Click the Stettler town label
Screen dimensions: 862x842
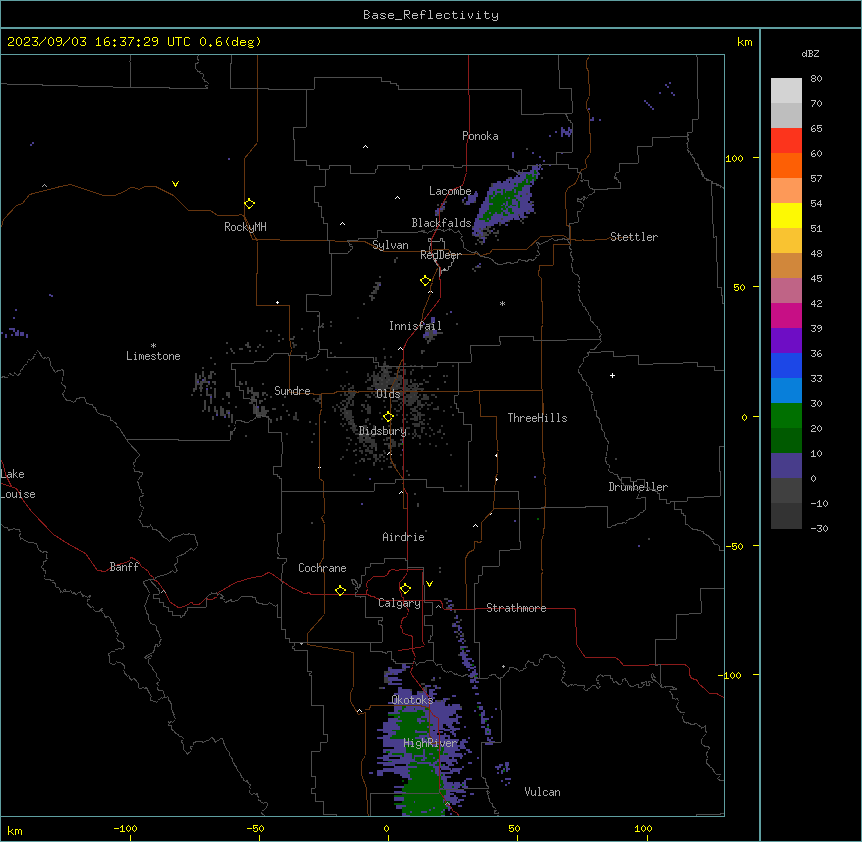pos(634,237)
